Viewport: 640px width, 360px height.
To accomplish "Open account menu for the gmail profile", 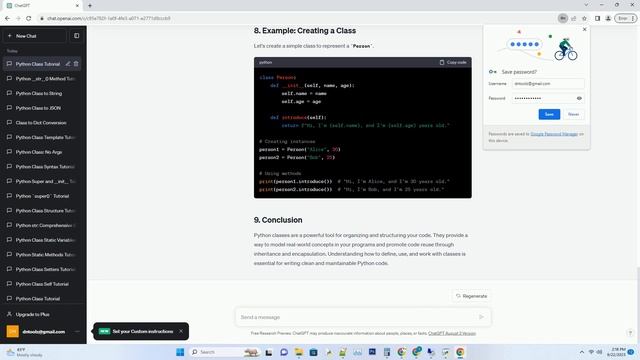I will 42,331.
